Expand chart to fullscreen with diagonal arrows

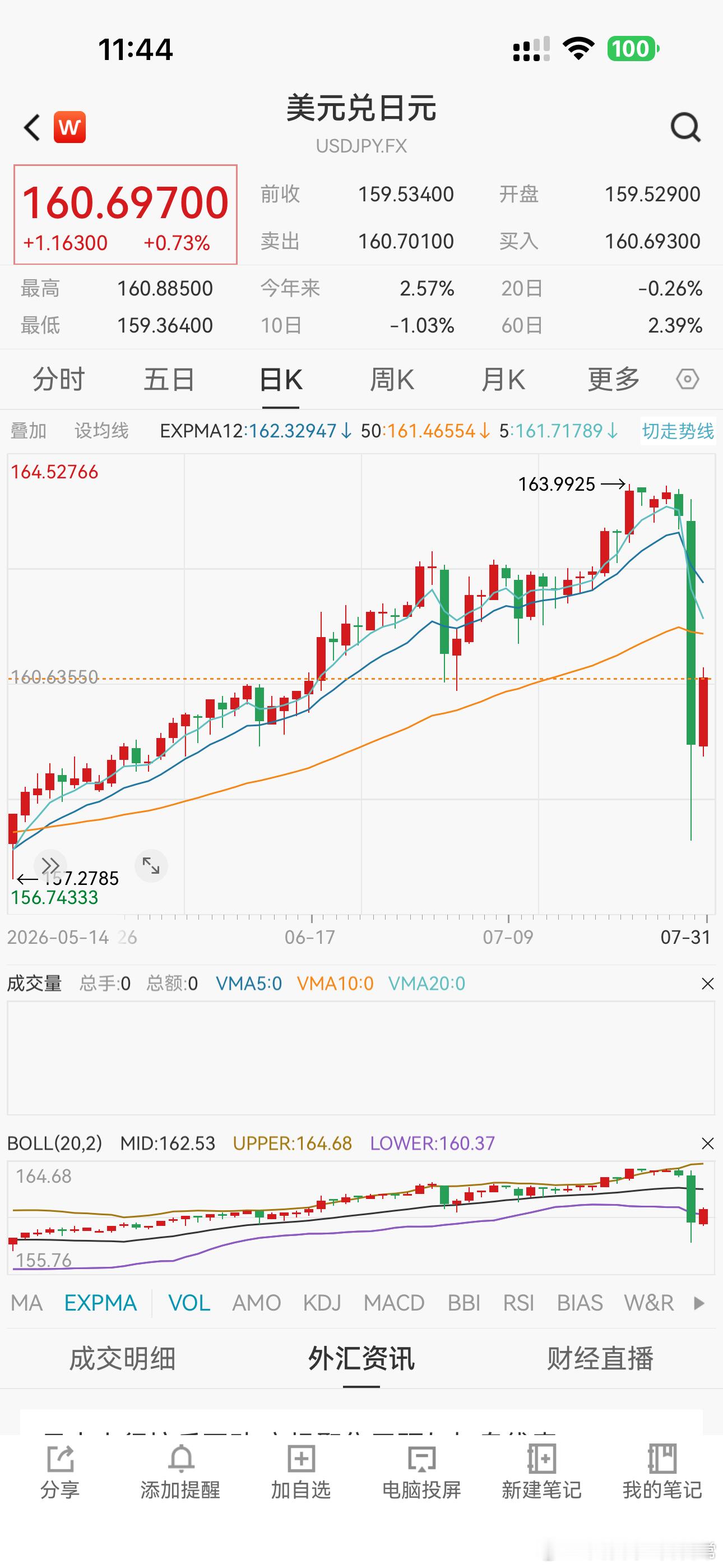(151, 865)
